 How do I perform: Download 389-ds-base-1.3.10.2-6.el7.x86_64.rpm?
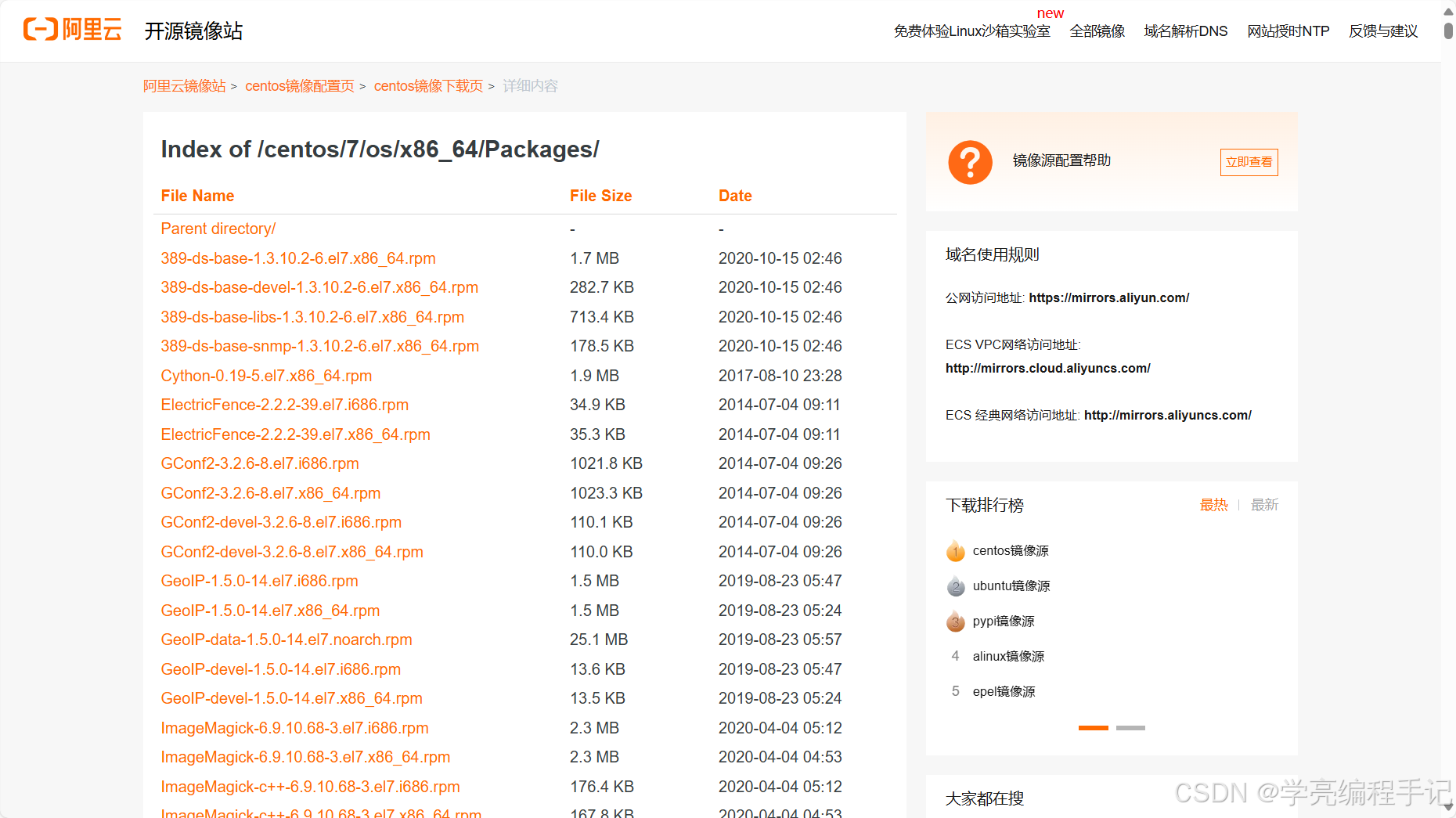[x=298, y=258]
